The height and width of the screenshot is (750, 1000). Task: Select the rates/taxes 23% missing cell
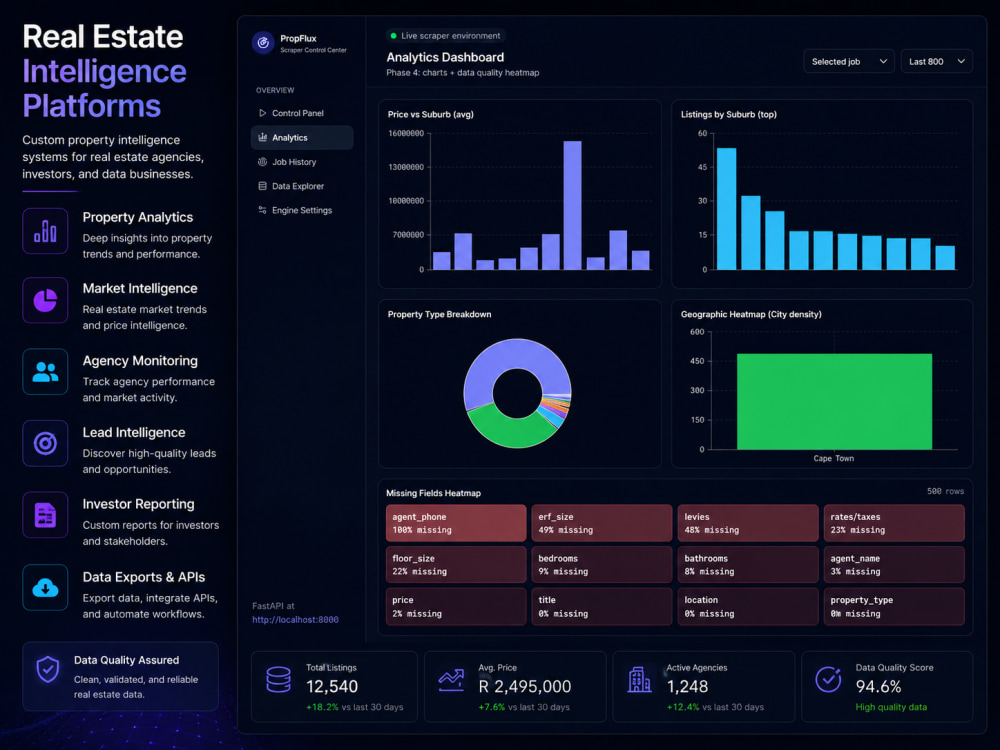click(893, 523)
